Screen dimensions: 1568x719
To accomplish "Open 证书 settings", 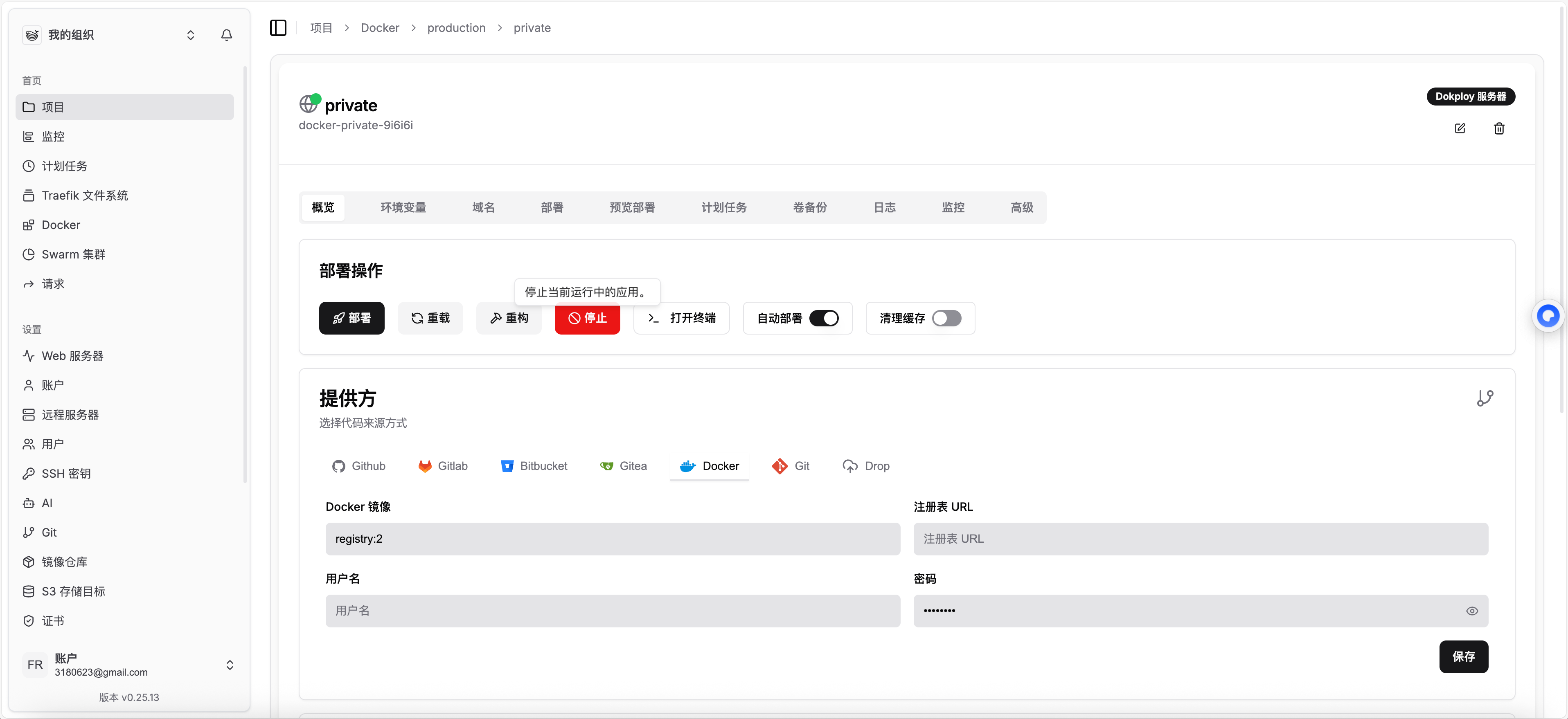I will 125,621.
